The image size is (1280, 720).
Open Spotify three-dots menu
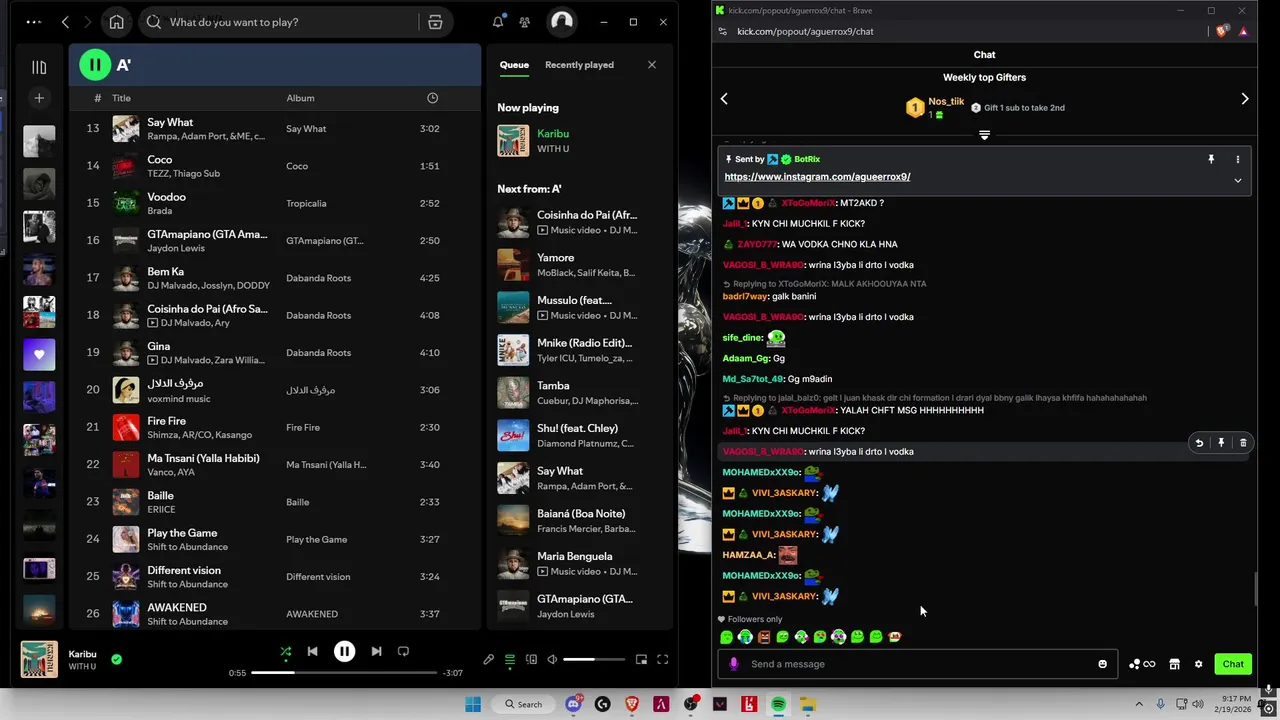pos(33,22)
